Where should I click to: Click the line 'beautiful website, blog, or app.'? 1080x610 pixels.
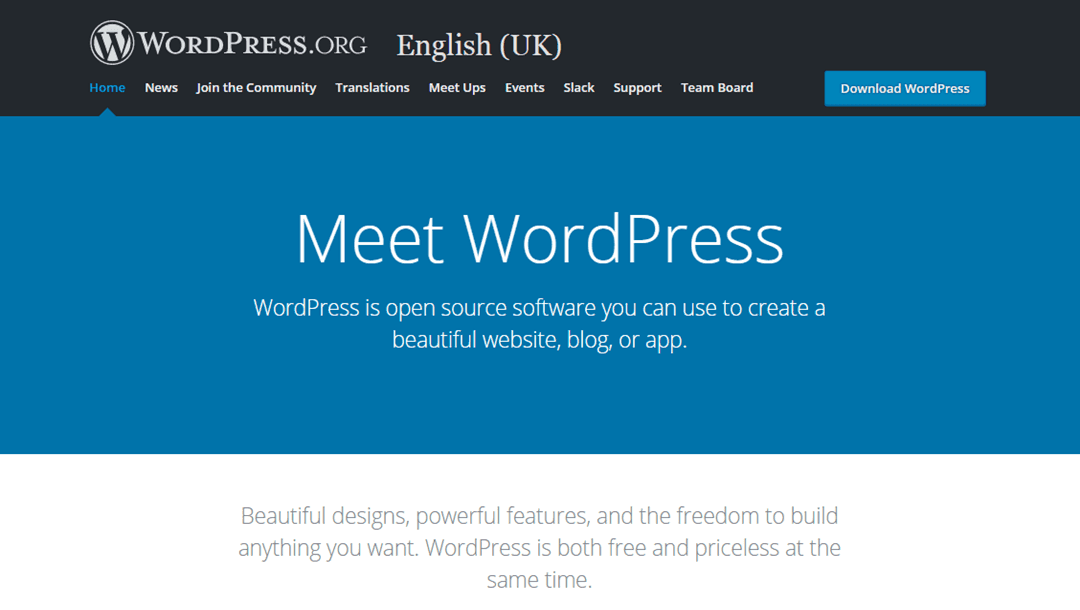[x=539, y=339]
